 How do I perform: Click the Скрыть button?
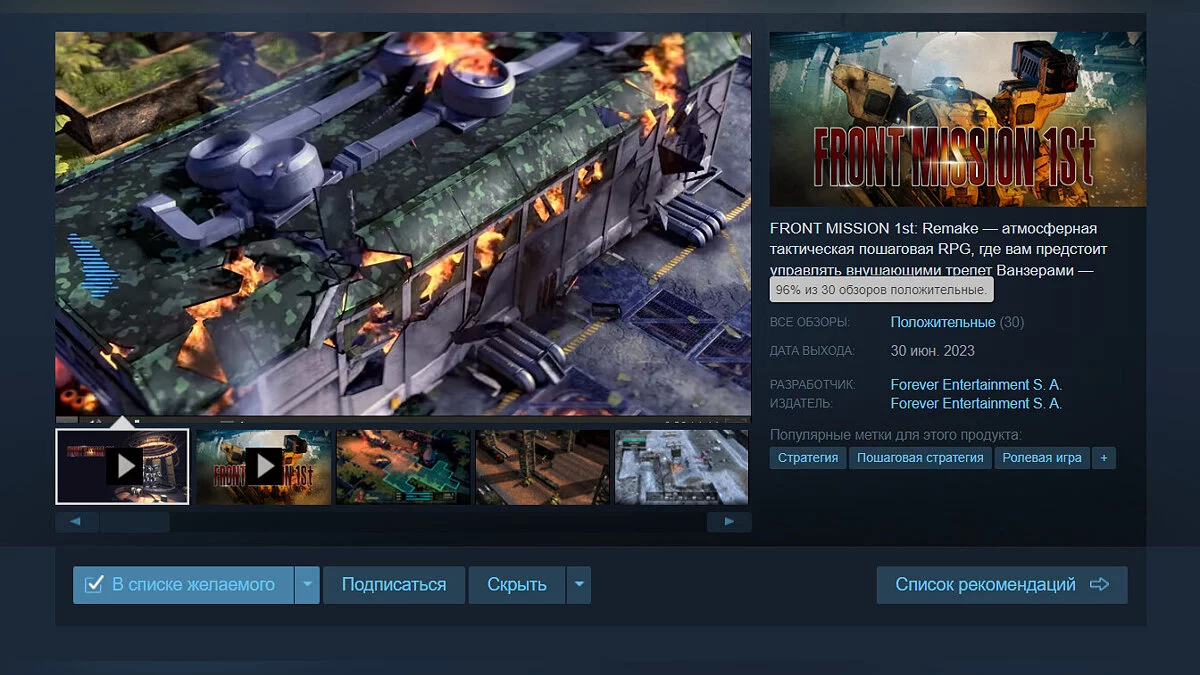(516, 585)
